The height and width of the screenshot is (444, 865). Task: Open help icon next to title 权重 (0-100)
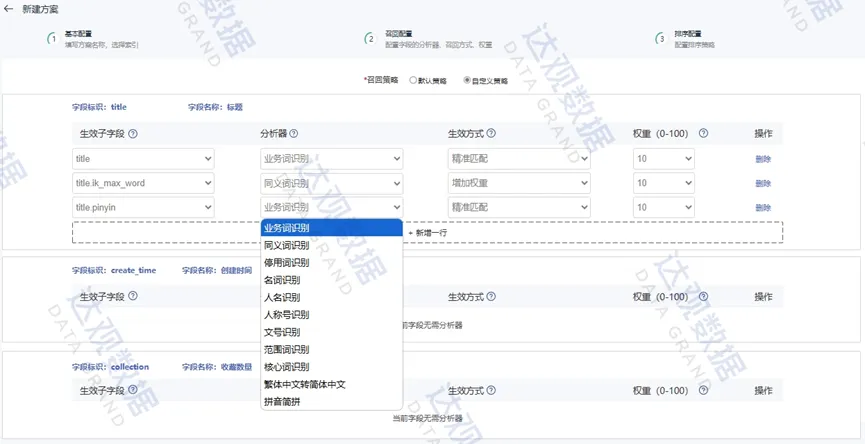point(703,133)
